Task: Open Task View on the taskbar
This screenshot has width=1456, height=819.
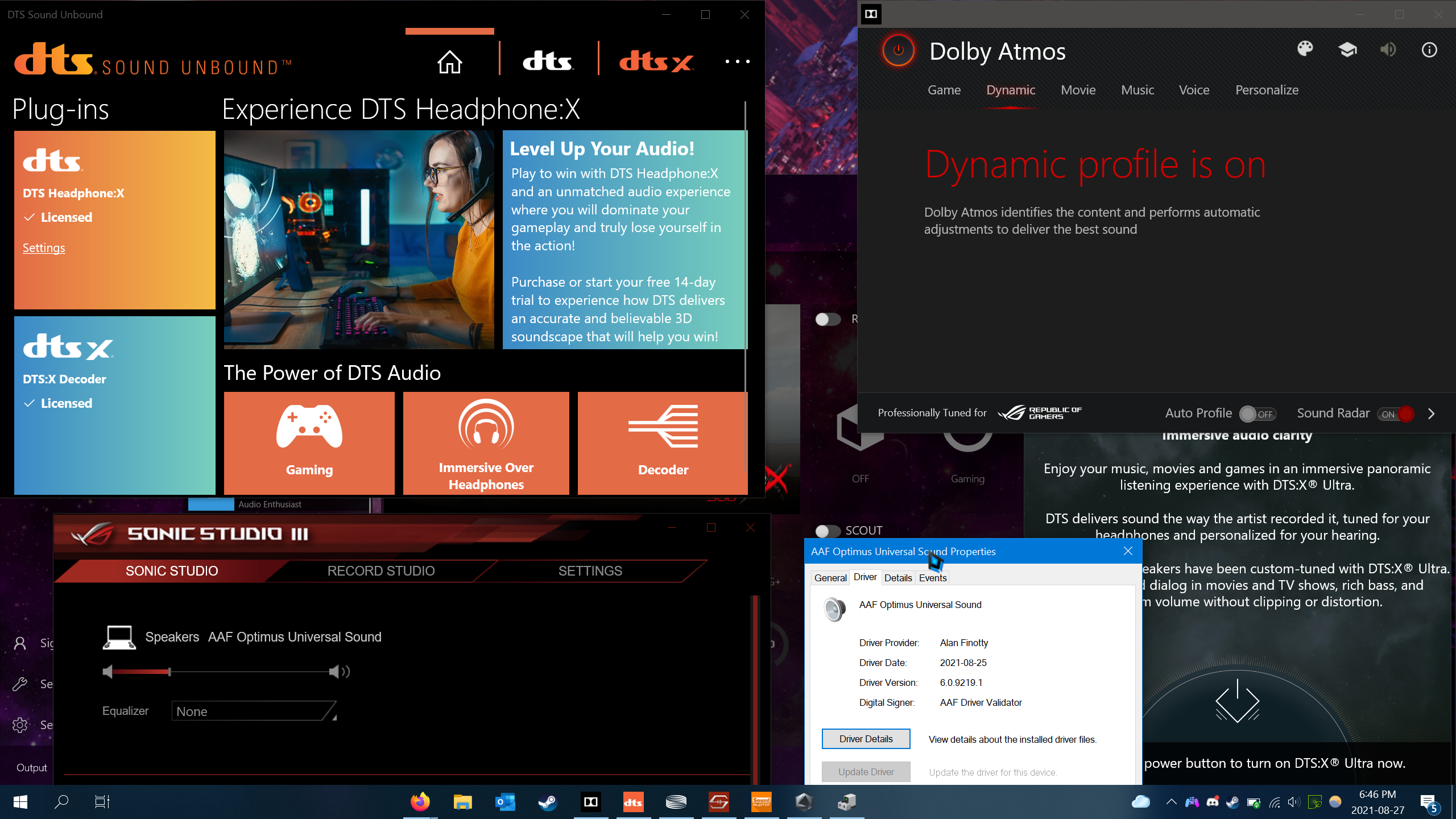Action: click(x=102, y=802)
